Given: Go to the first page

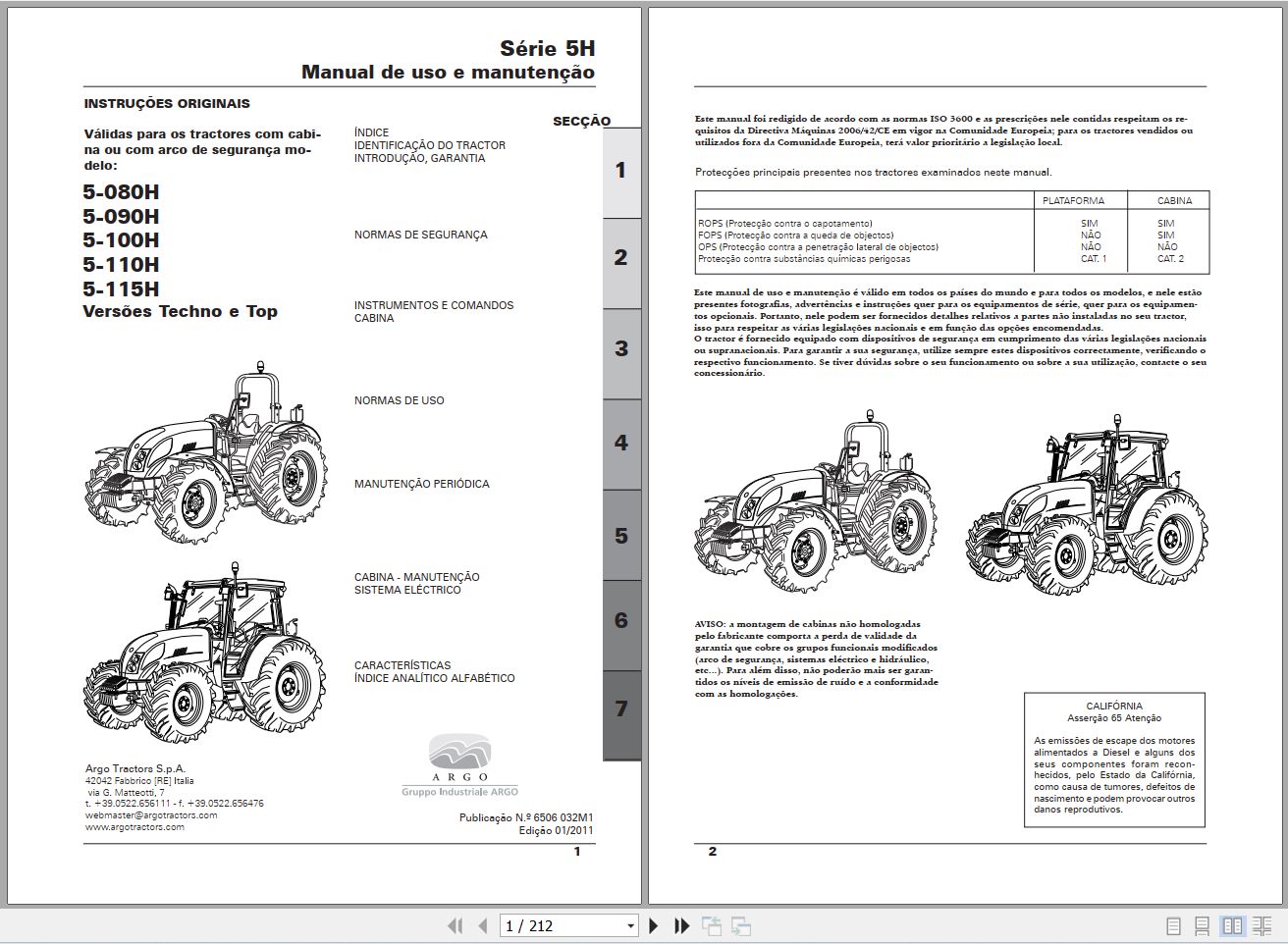Looking at the screenshot, I should pos(455,925).
